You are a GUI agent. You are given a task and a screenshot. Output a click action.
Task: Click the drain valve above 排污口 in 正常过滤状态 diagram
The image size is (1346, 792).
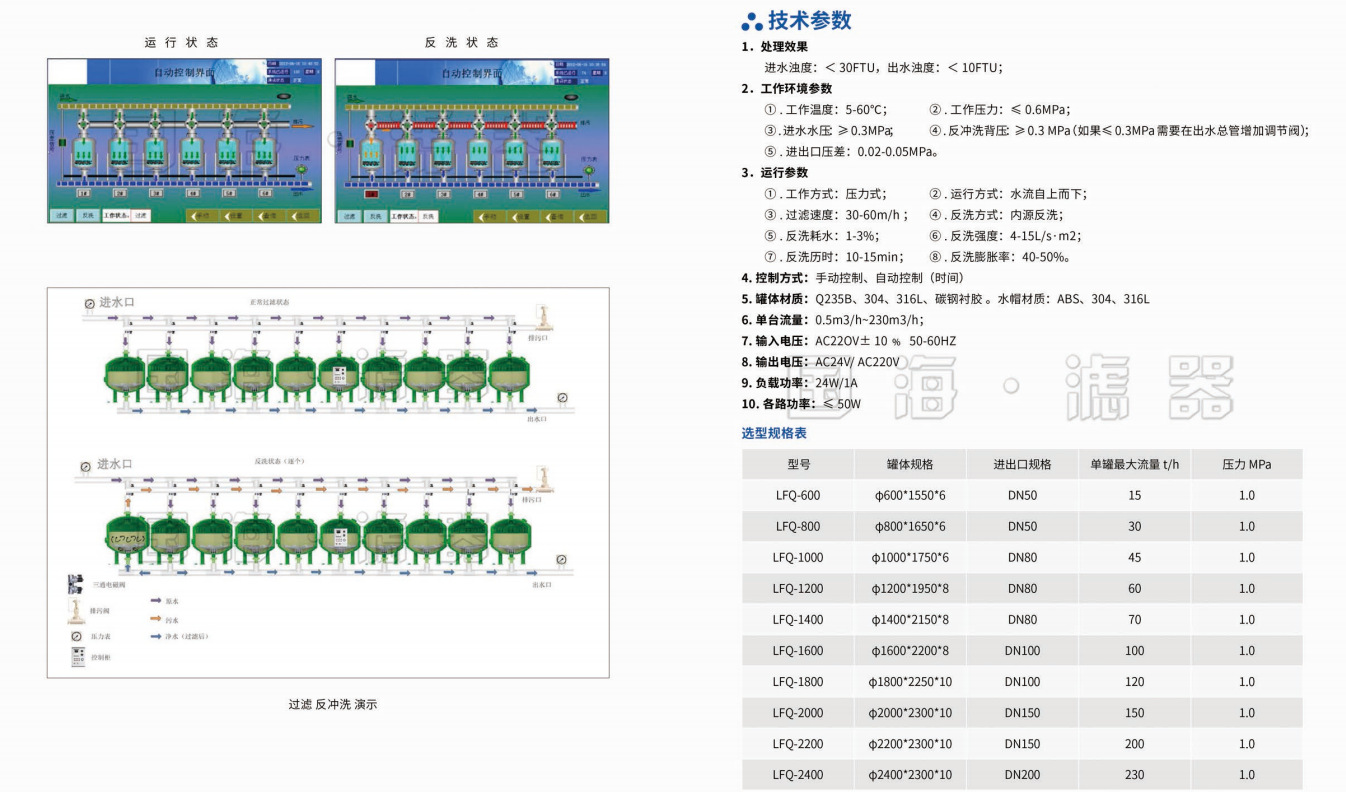tap(544, 317)
